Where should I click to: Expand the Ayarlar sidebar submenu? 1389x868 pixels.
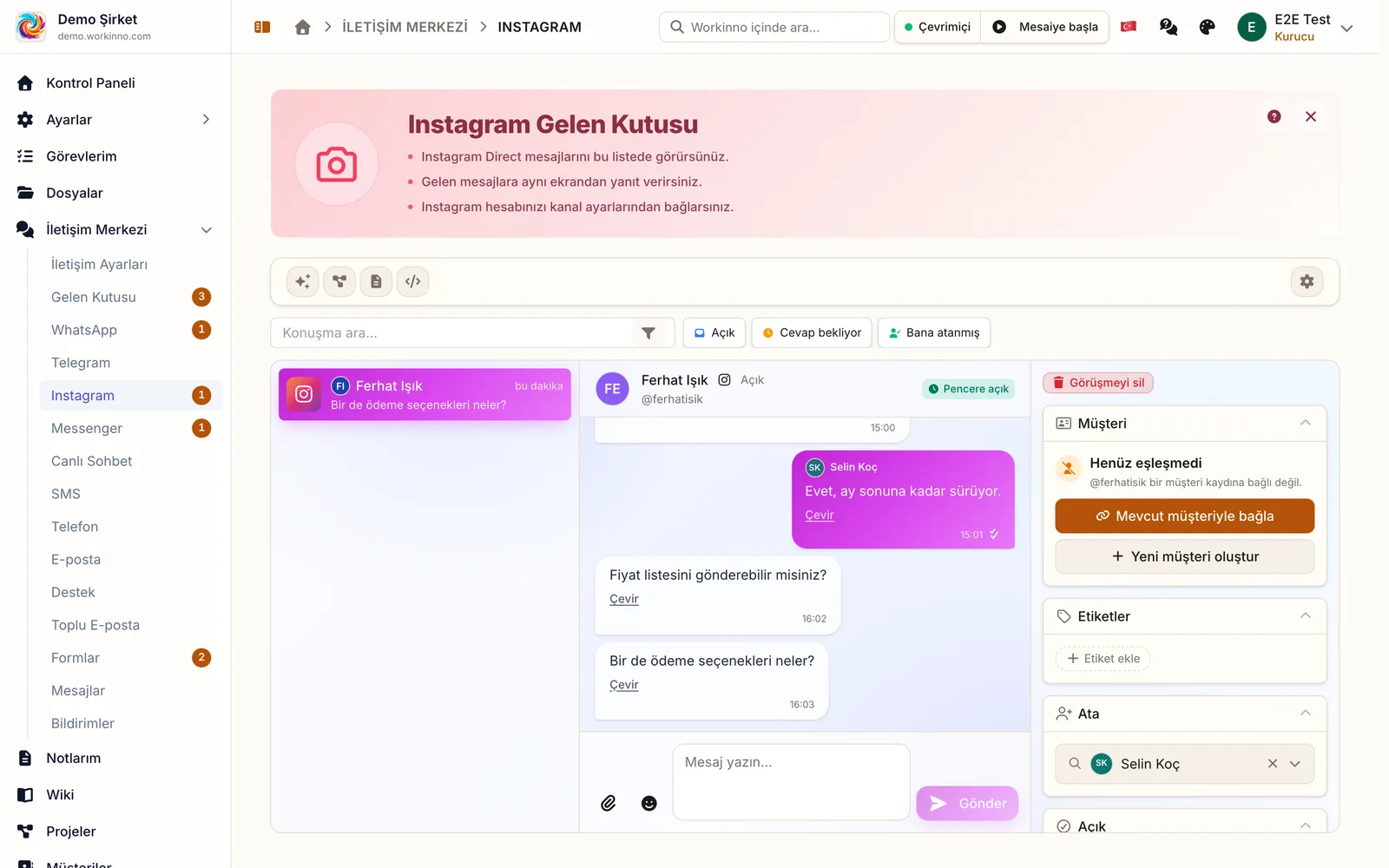[206, 120]
